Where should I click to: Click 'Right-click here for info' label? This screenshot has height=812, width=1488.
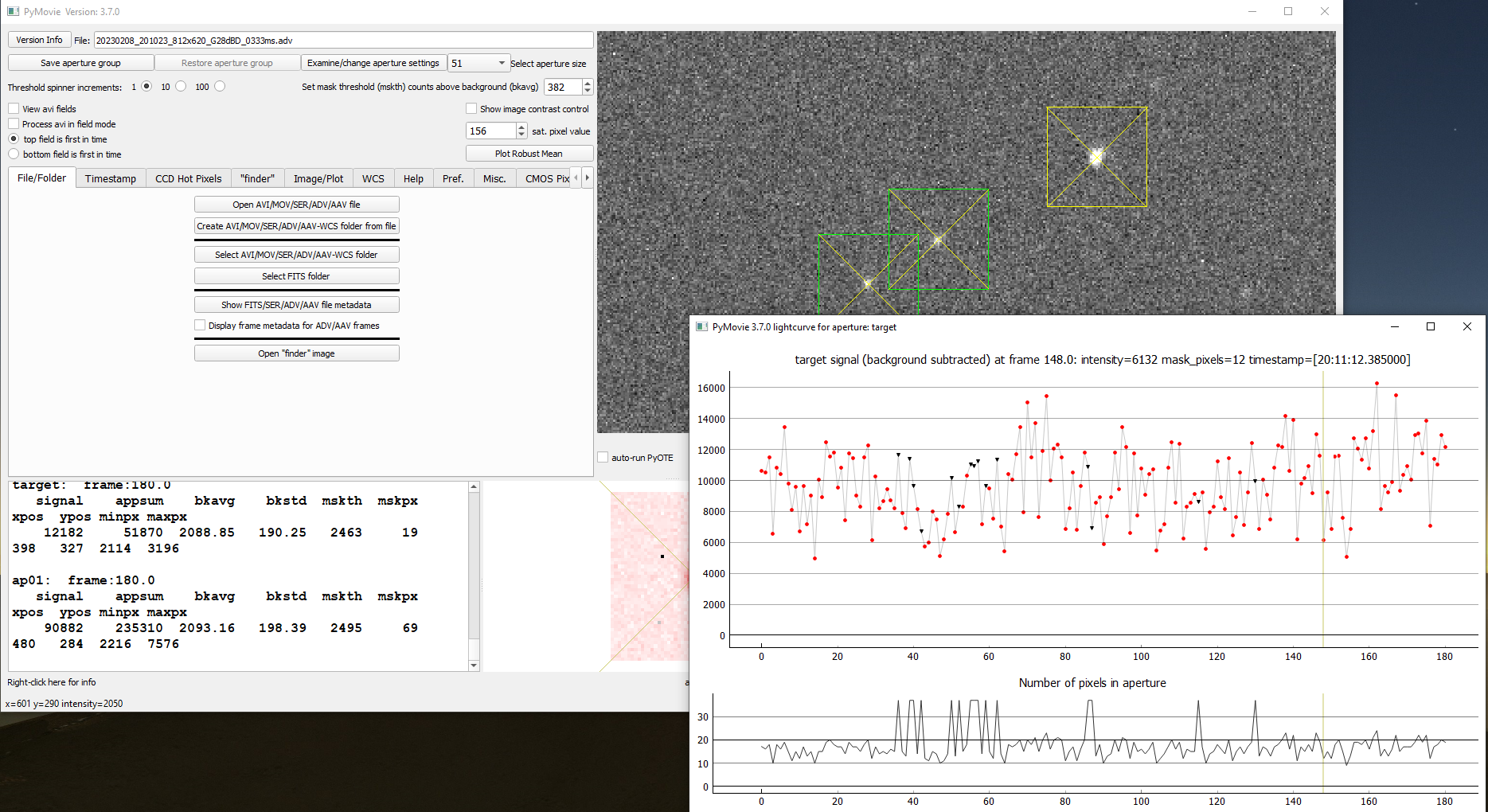coord(52,682)
